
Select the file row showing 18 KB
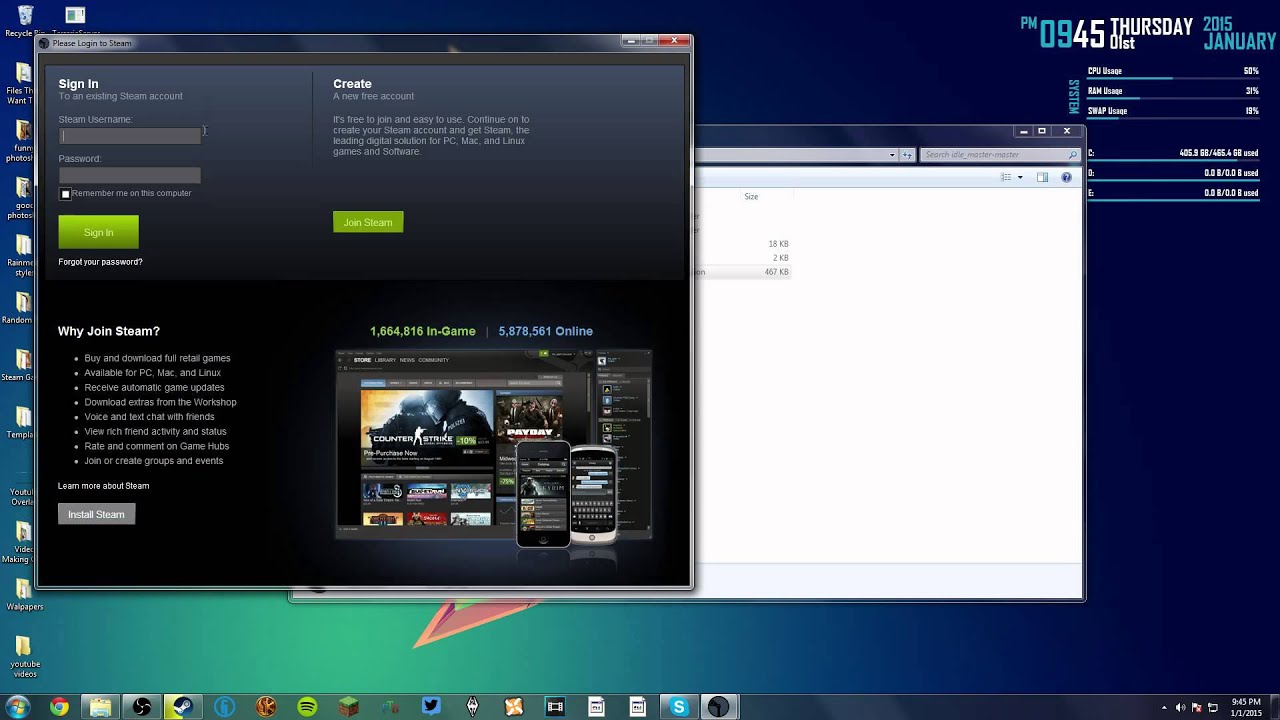(743, 244)
